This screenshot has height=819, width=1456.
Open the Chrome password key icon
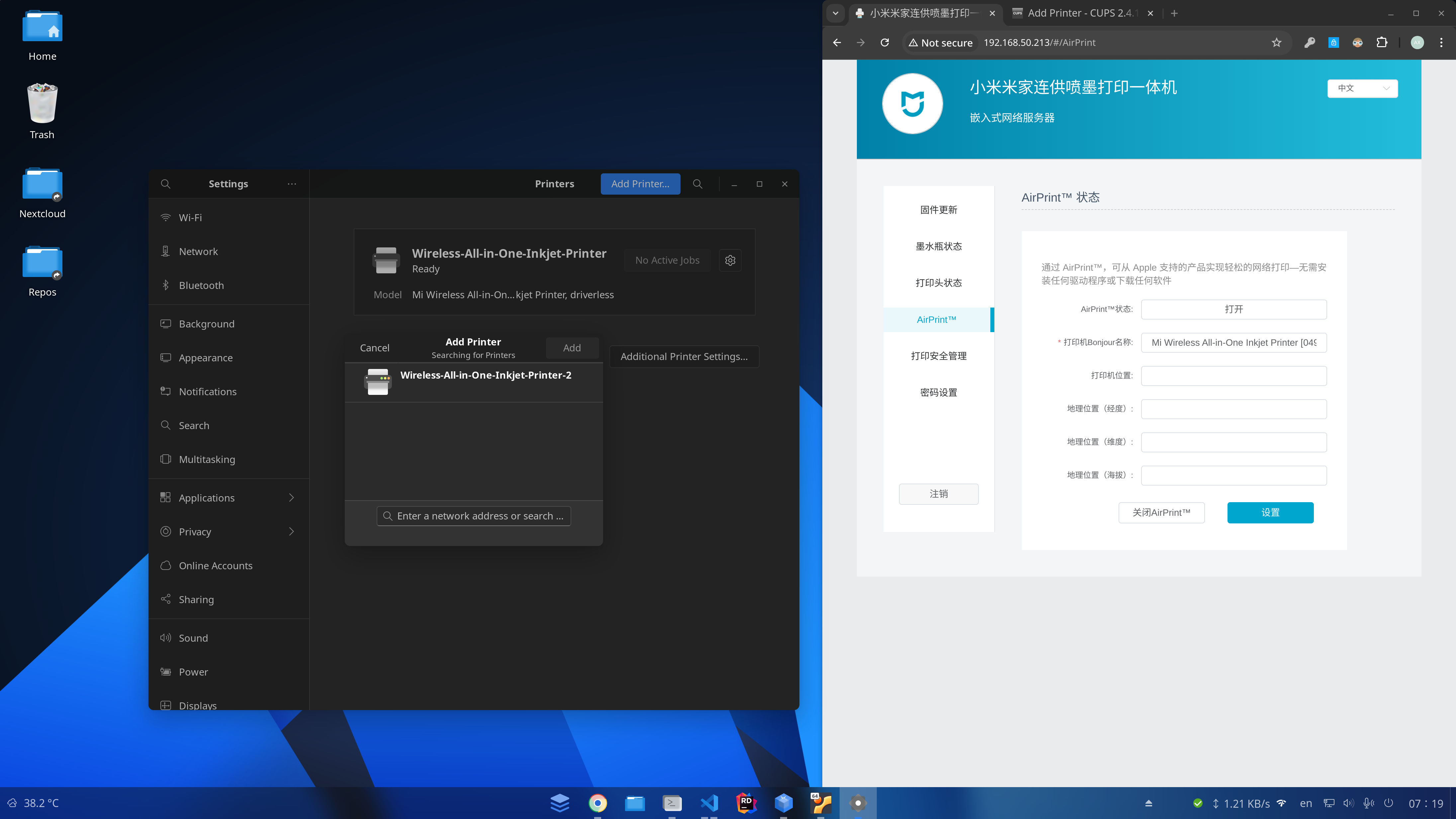1310,43
